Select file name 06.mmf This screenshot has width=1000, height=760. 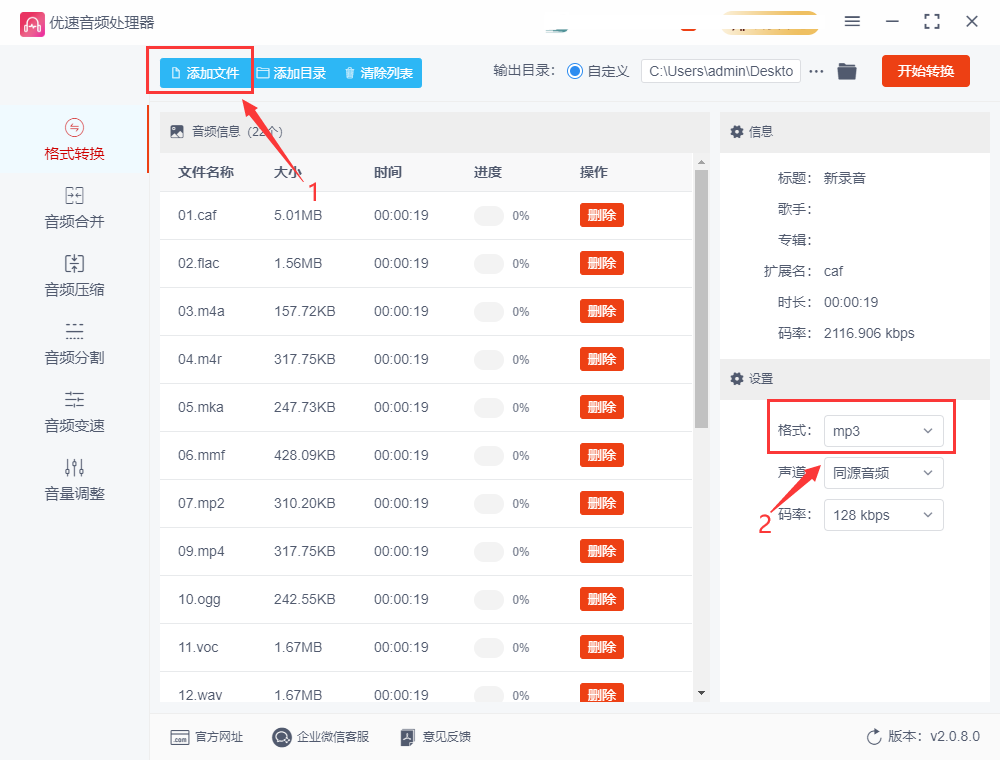[x=202, y=455]
